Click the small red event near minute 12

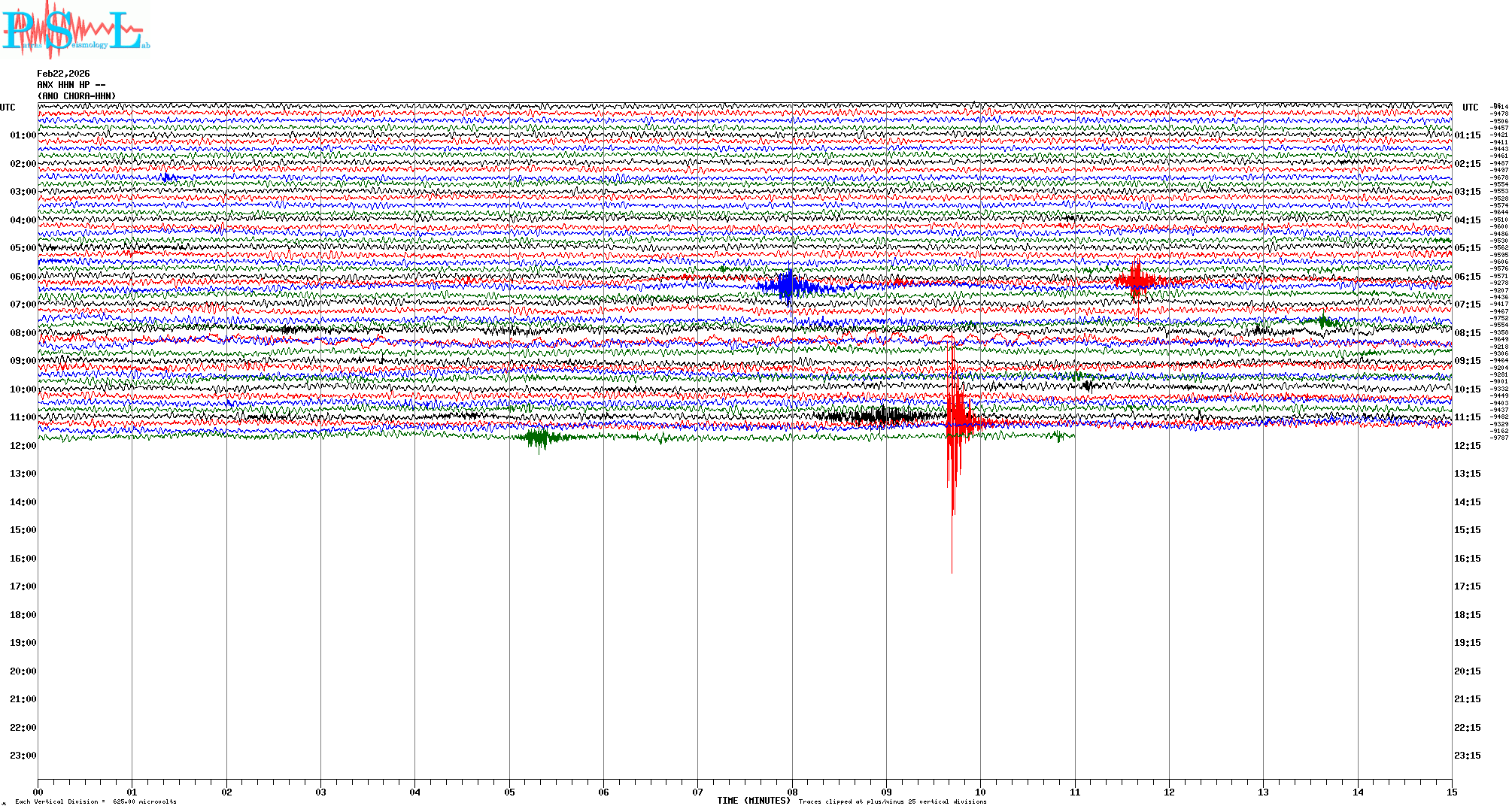point(1135,280)
